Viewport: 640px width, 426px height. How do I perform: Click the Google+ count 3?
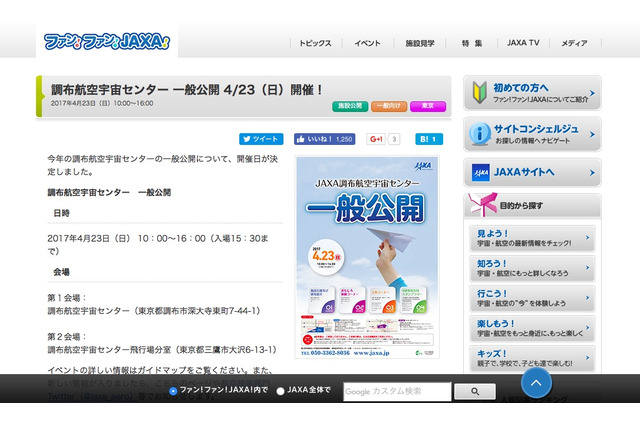(x=394, y=139)
